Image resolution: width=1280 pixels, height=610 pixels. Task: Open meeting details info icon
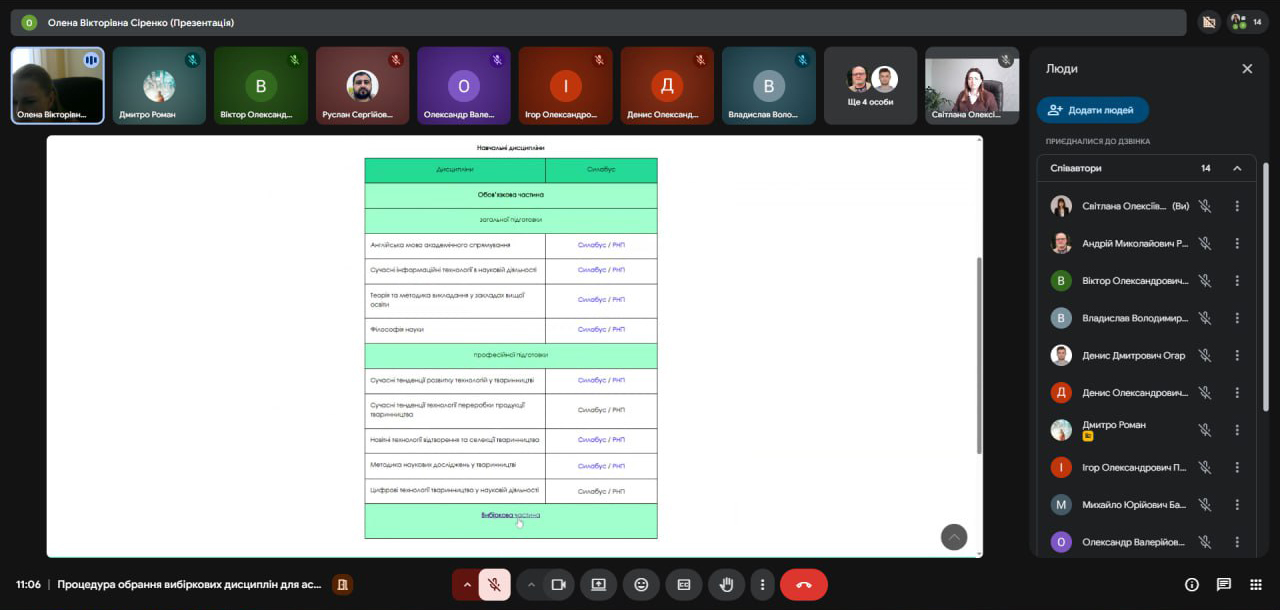1191,585
